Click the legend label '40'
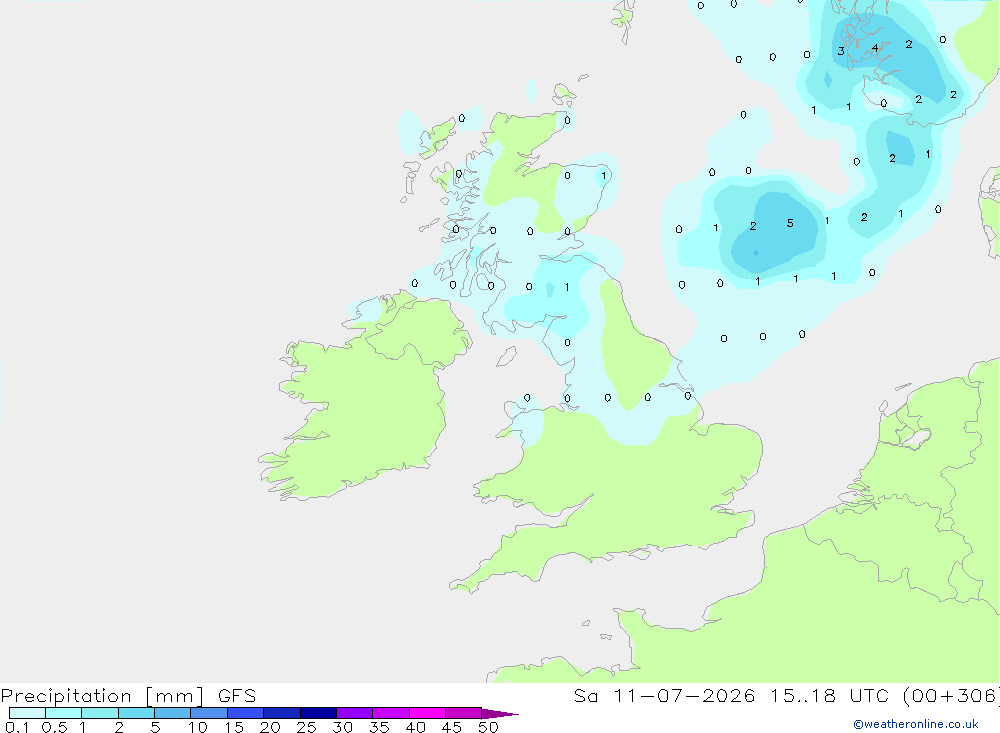The width and height of the screenshot is (1000, 733). [x=415, y=727]
